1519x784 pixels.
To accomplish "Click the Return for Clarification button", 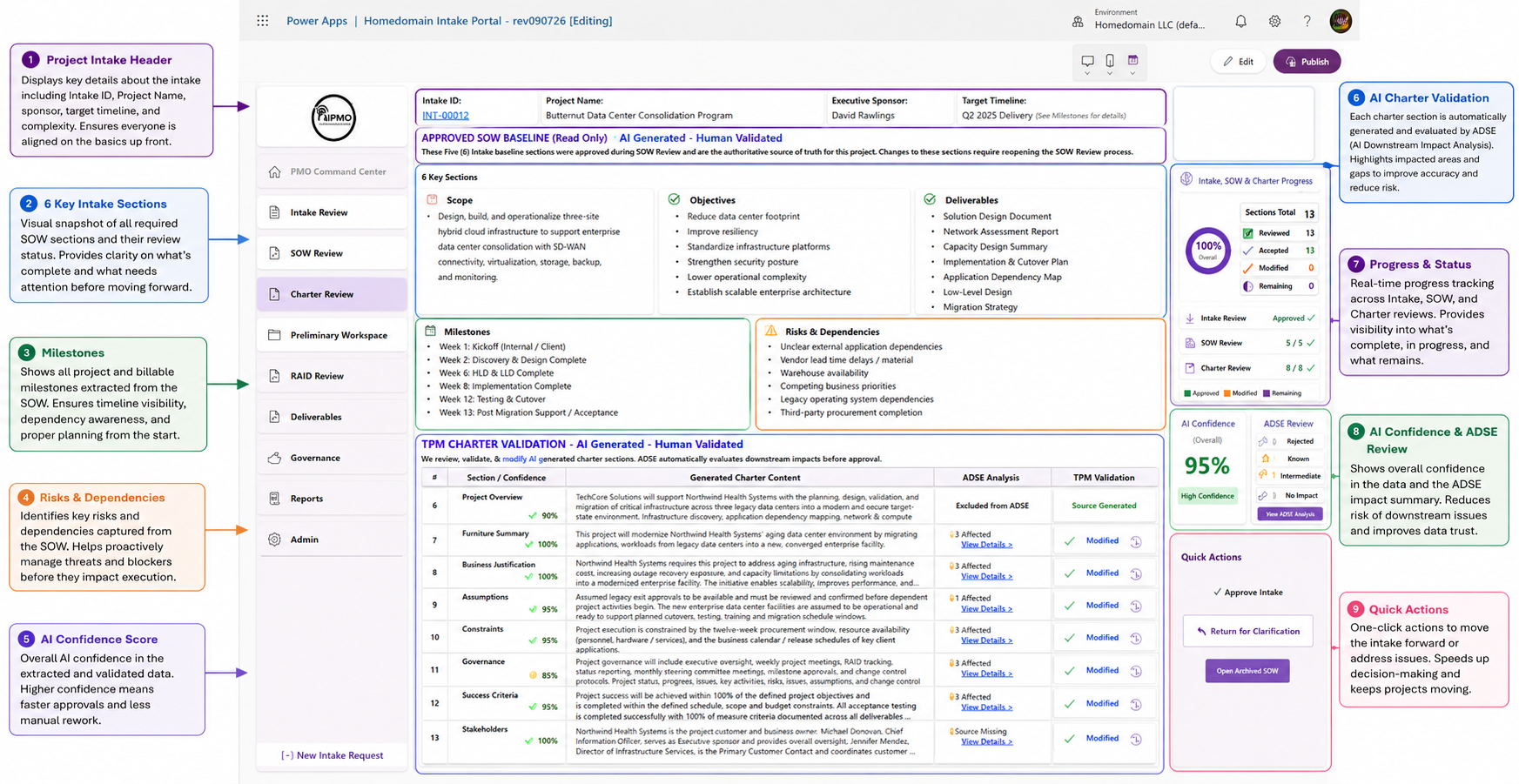I will pos(1247,631).
